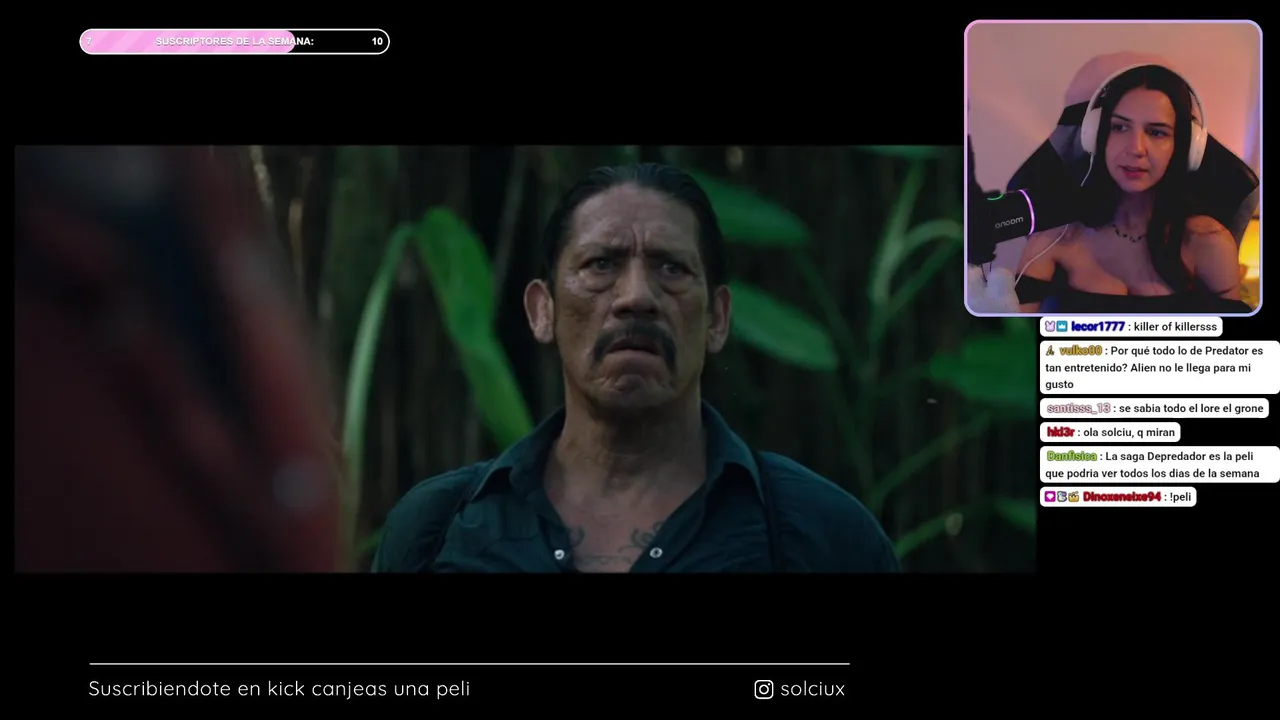Click username Dinoxeneixe94 in chat
Image resolution: width=1280 pixels, height=720 pixels.
click(1122, 497)
